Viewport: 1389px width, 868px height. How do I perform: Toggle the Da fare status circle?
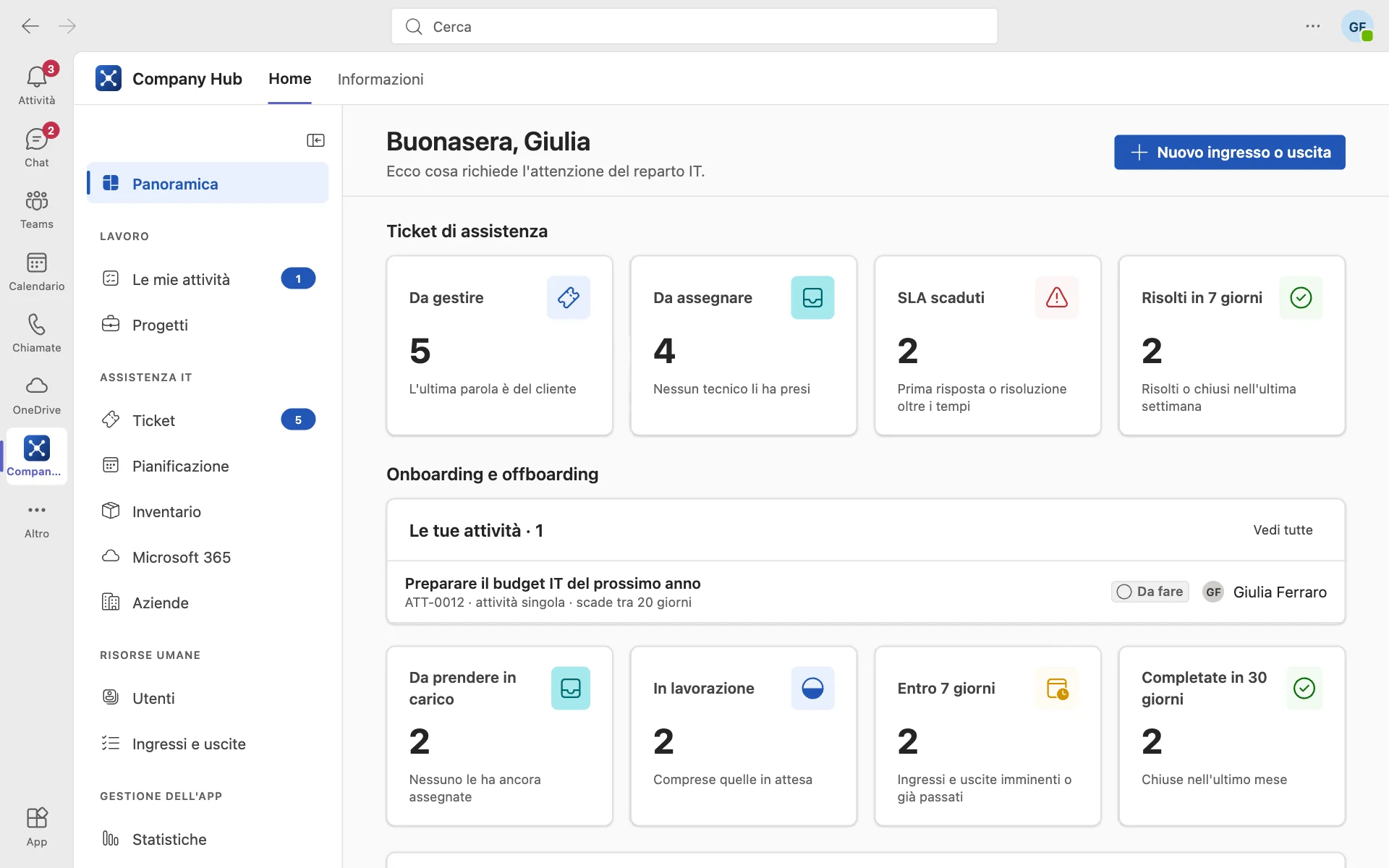tap(1124, 592)
